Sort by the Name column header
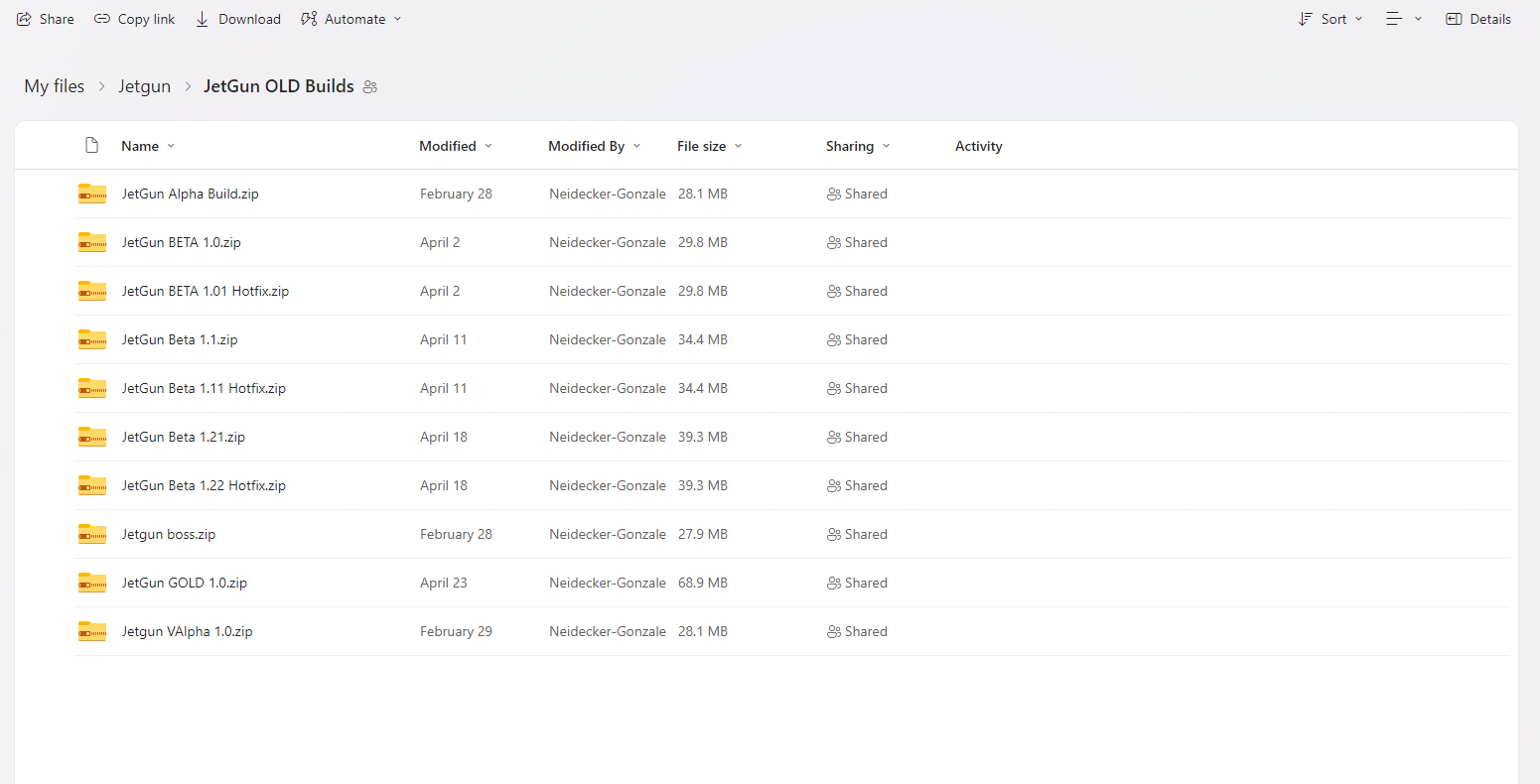Viewport: 1540px width, 784px height. coord(140,146)
